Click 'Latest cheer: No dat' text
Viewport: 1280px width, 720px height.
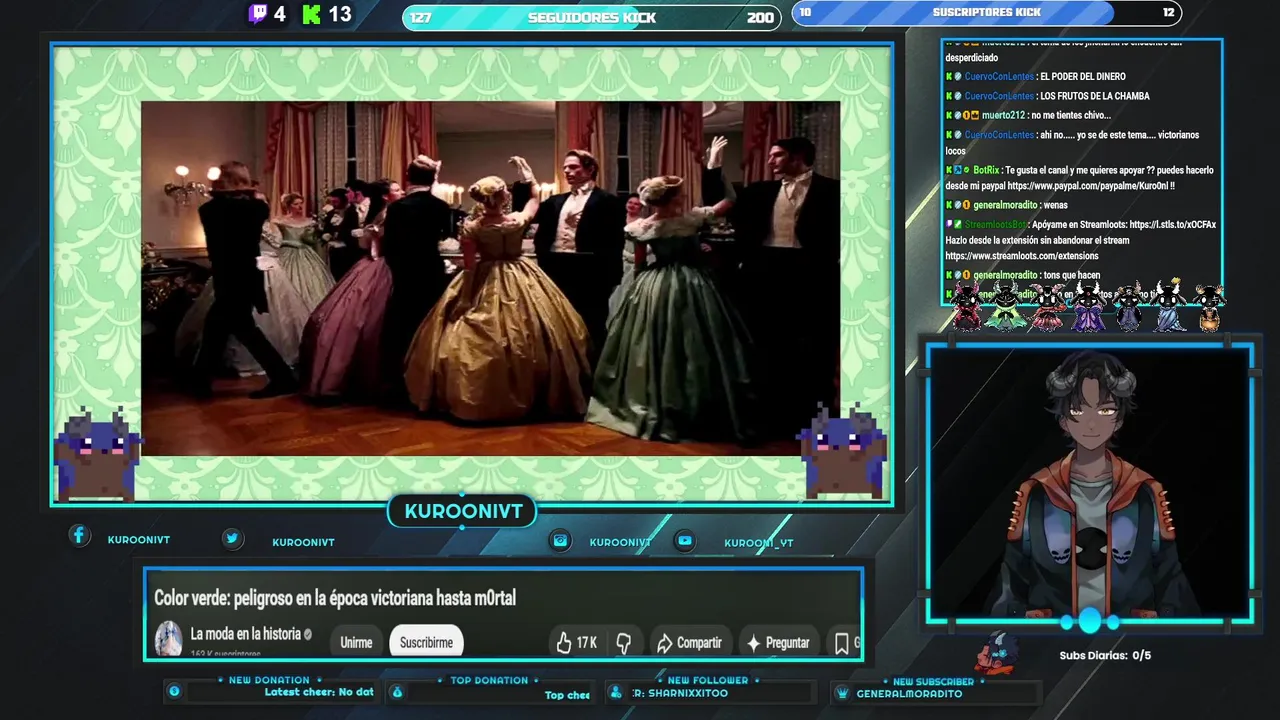(319, 692)
